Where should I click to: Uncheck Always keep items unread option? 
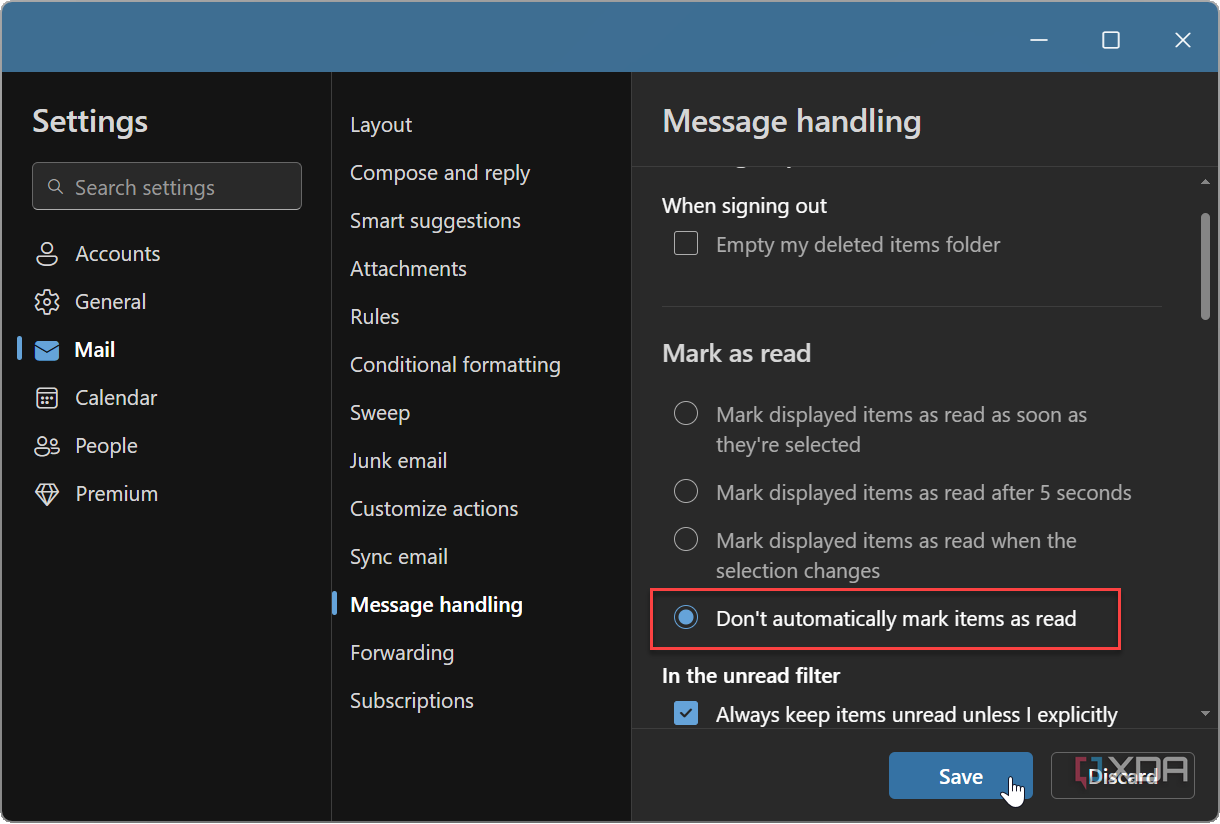pos(686,713)
